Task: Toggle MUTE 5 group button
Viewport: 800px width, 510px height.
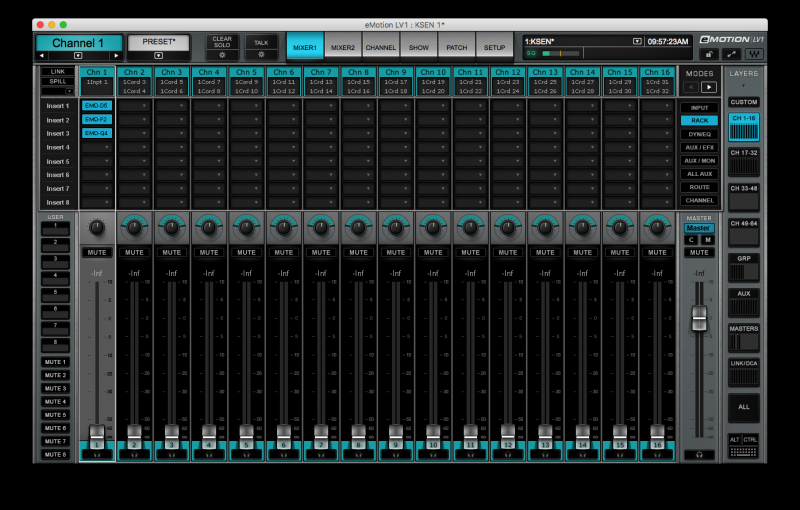Action: click(x=55, y=415)
